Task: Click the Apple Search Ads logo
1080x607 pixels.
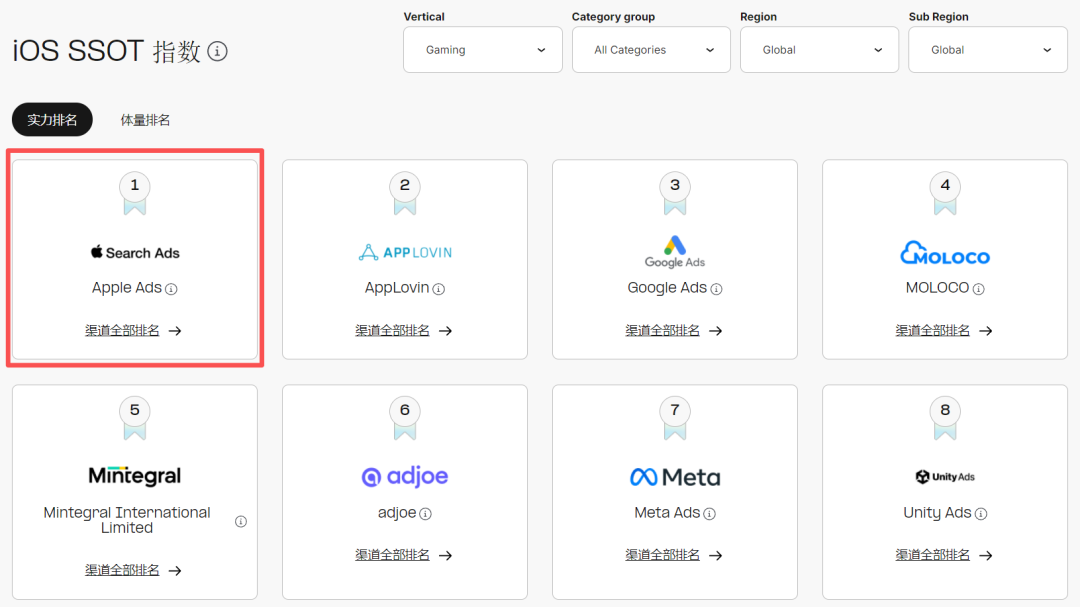Action: [135, 252]
